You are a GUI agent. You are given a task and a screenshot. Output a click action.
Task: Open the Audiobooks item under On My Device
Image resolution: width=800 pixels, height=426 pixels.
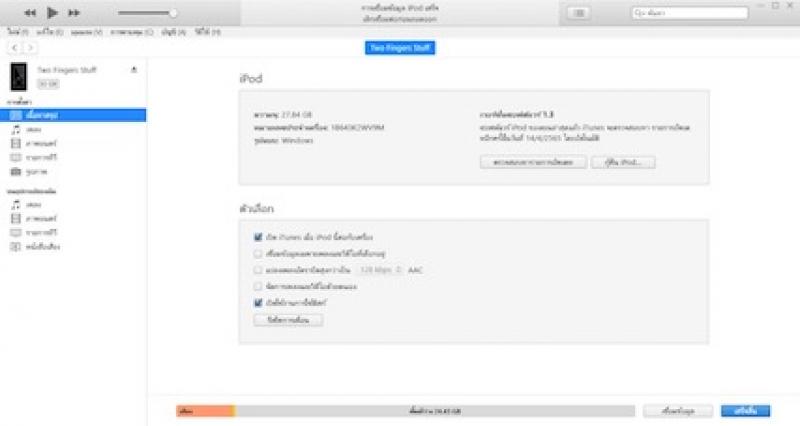click(35, 246)
